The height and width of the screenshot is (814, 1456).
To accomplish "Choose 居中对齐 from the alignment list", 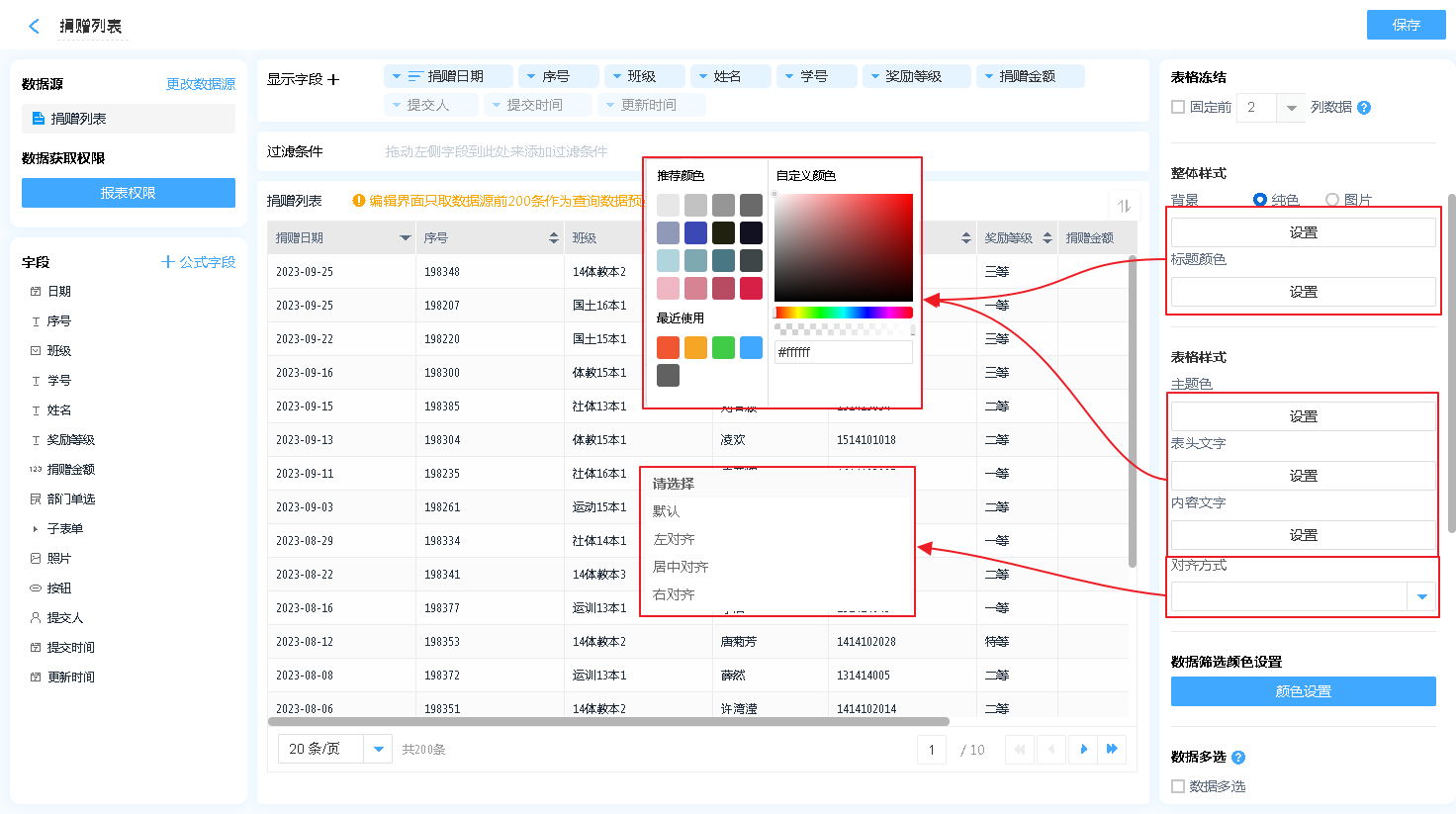I will pos(681,567).
